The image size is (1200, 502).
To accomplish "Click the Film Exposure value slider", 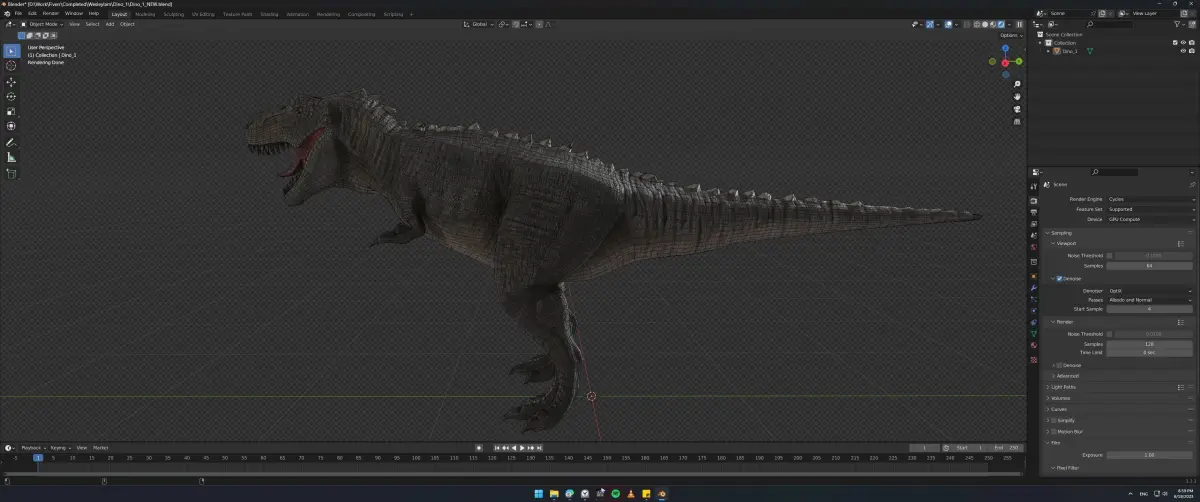I will click(x=1150, y=455).
